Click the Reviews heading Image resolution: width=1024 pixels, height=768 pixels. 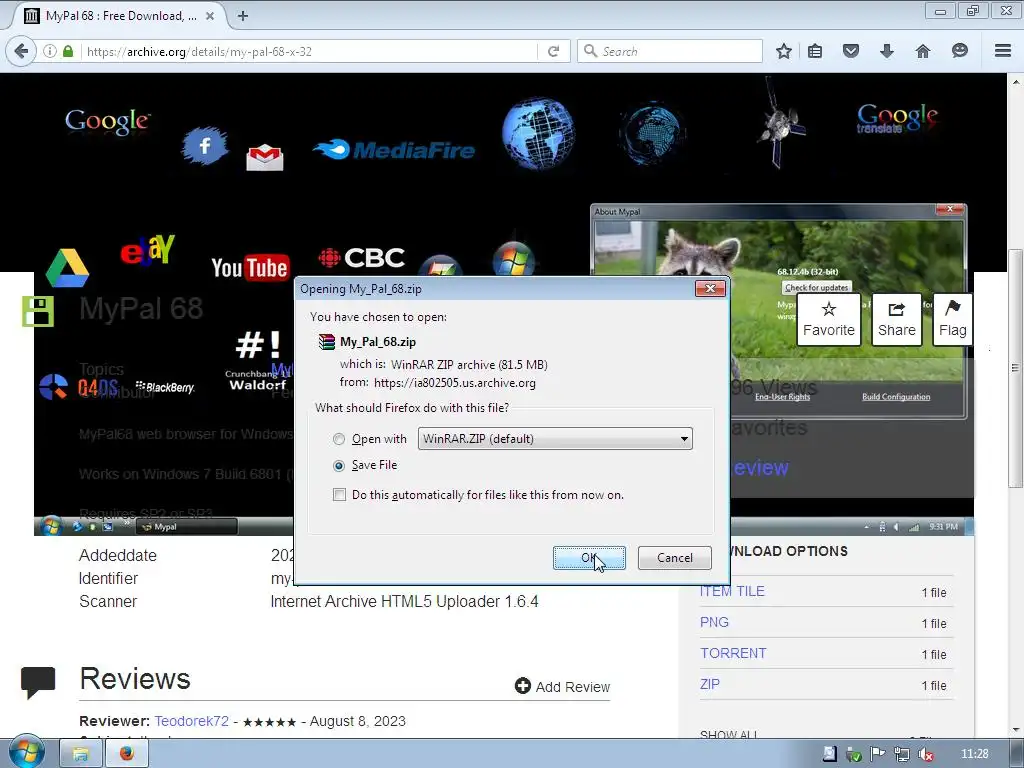(135, 679)
